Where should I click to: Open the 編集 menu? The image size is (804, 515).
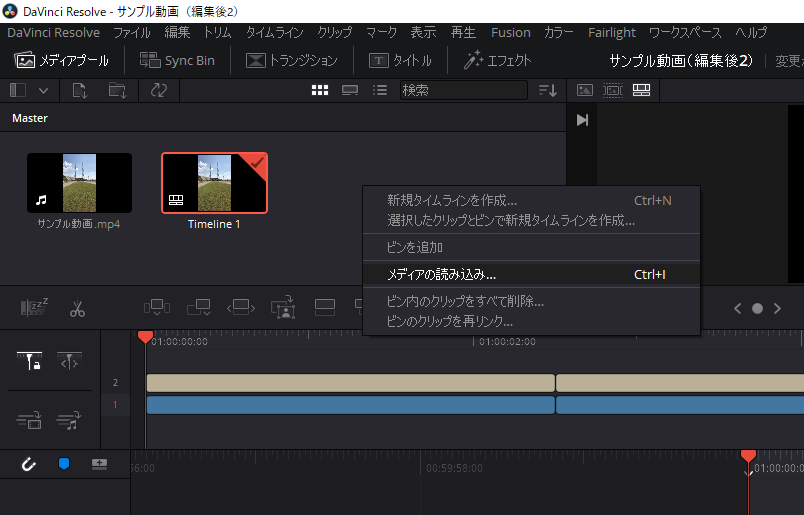tap(177, 32)
